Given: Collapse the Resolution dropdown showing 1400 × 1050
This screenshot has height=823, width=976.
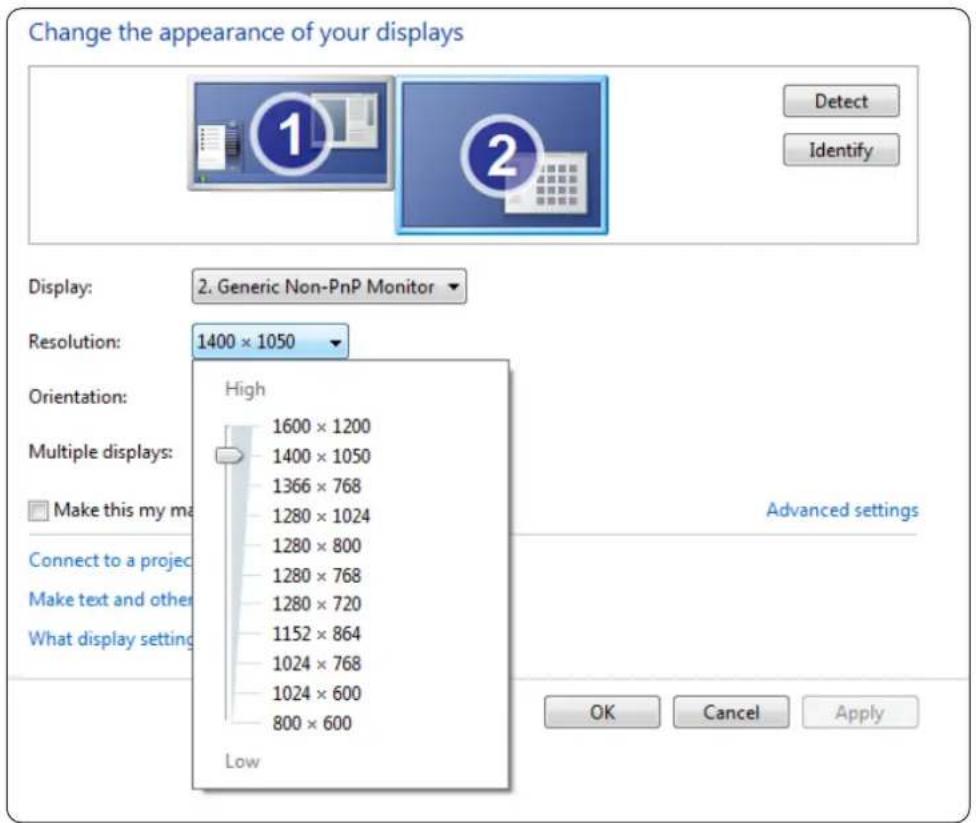Looking at the screenshot, I should point(270,341).
